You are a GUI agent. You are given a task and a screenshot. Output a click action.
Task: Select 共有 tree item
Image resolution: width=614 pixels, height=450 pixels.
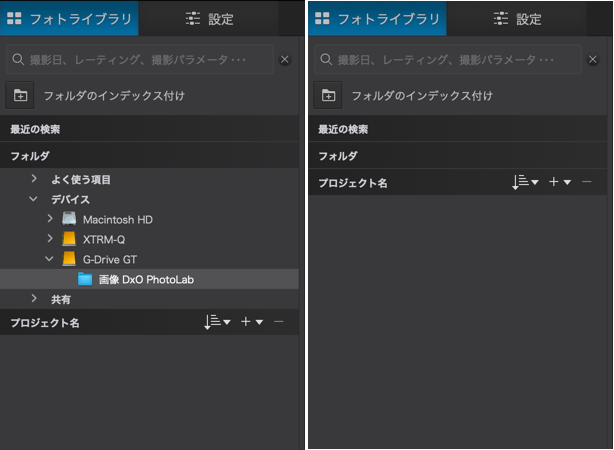pyautogui.click(x=61, y=299)
